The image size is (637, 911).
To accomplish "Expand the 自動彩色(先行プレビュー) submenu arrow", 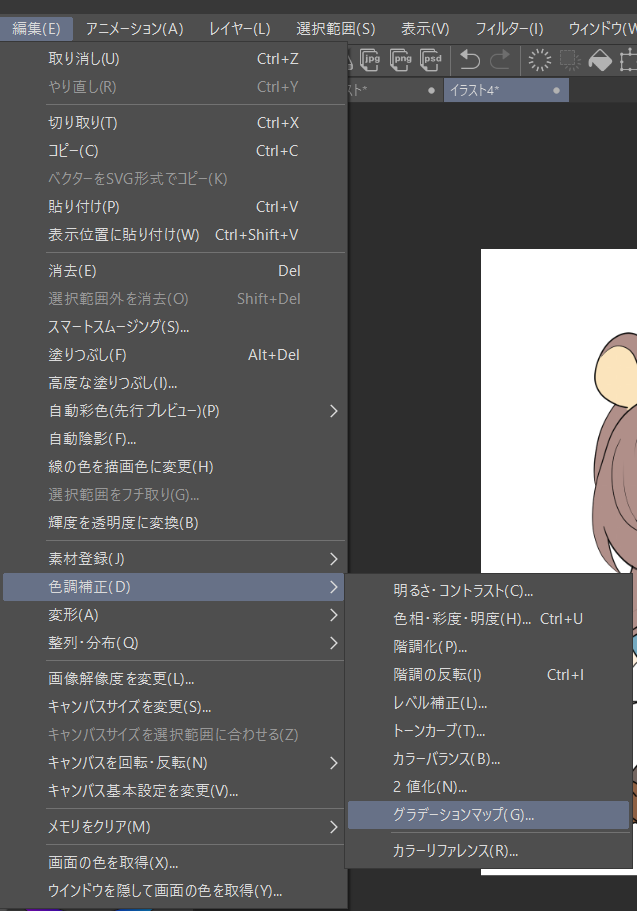I will tap(334, 411).
